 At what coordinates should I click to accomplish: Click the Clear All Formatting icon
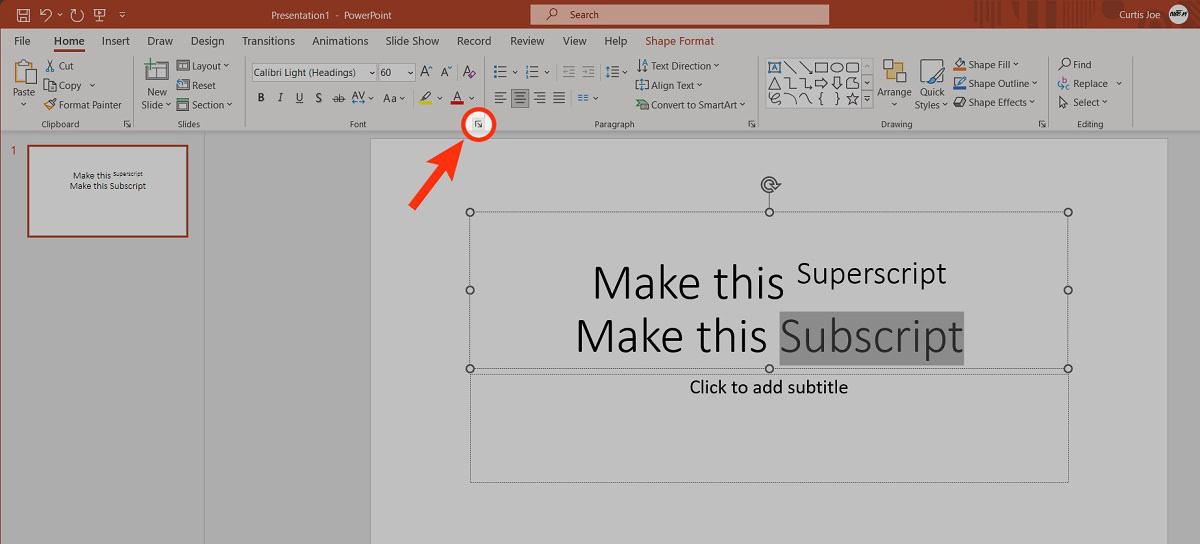(x=469, y=72)
